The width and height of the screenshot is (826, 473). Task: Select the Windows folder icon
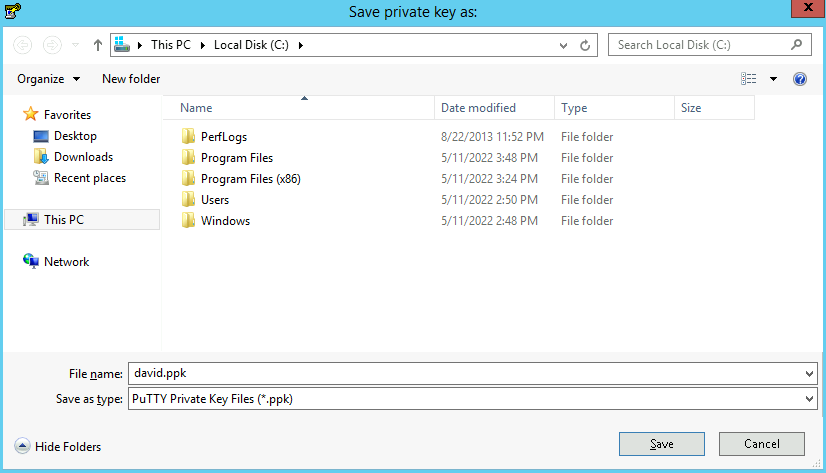tap(188, 221)
